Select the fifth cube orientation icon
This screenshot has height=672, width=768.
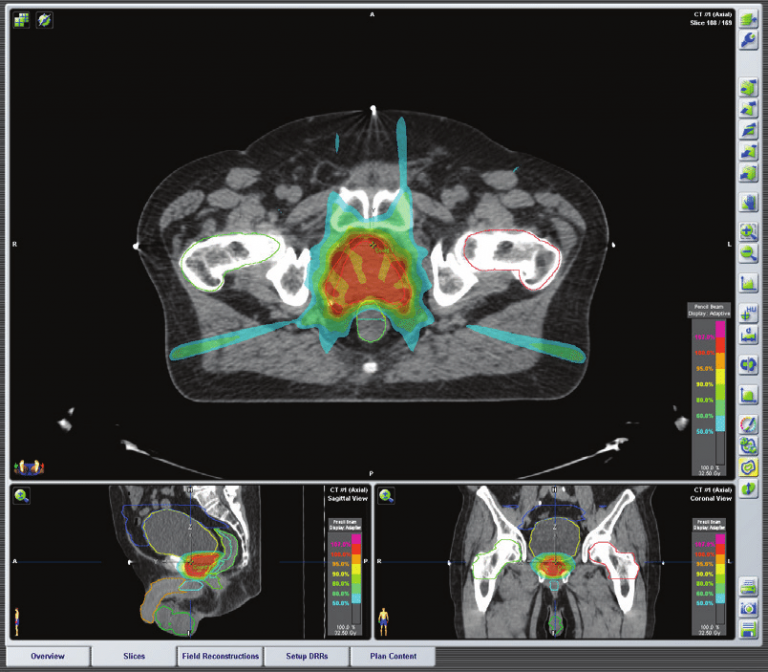point(748,173)
